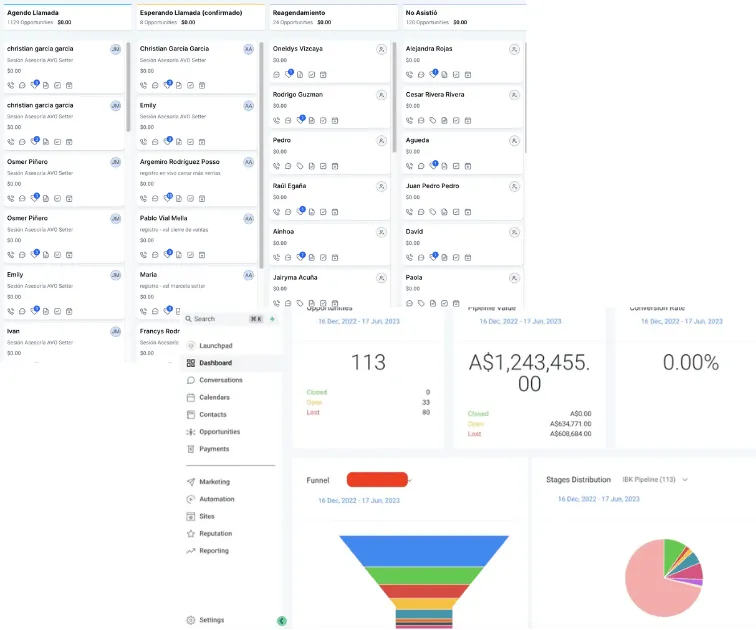Open Conversations in sidebar menu
Viewport: 756px width, 630px height.
(x=221, y=380)
